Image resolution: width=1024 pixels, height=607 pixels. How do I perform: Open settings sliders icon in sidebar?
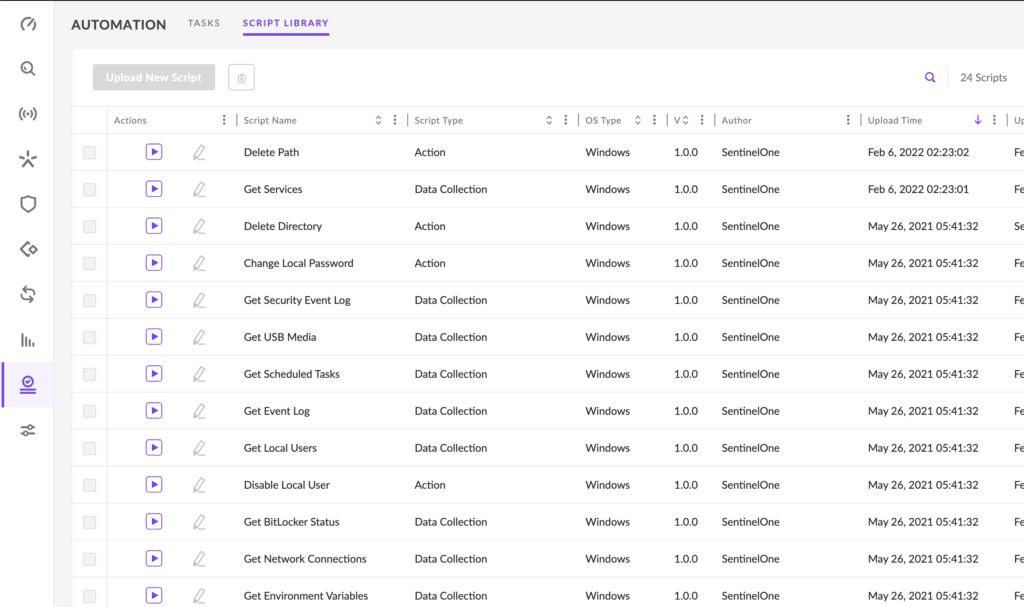click(x=28, y=430)
